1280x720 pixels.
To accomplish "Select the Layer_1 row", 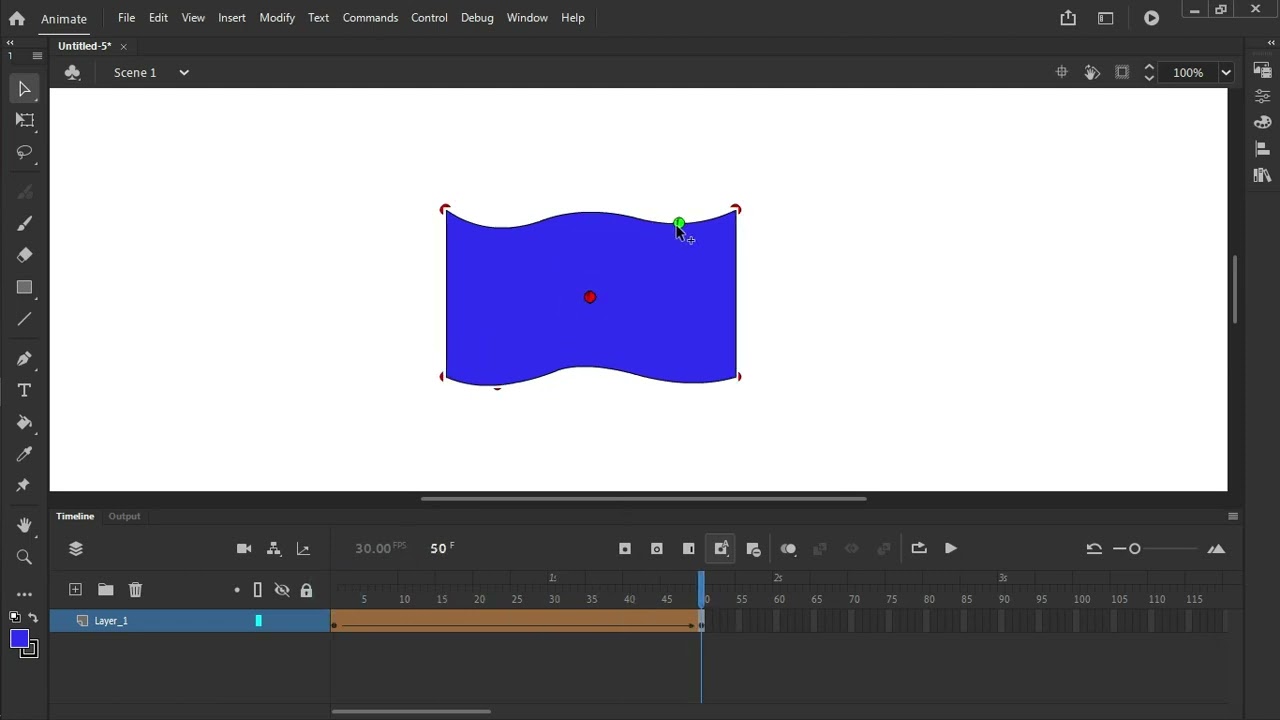I will pyautogui.click(x=190, y=621).
